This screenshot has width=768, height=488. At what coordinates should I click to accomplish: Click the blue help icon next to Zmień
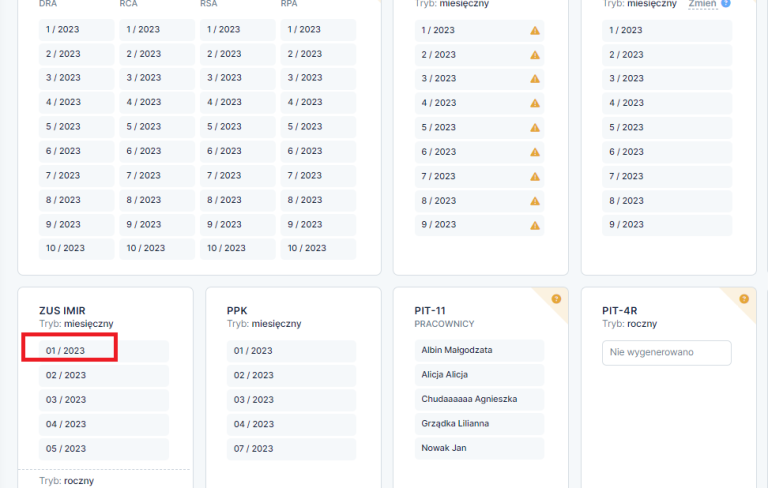tap(726, 3)
